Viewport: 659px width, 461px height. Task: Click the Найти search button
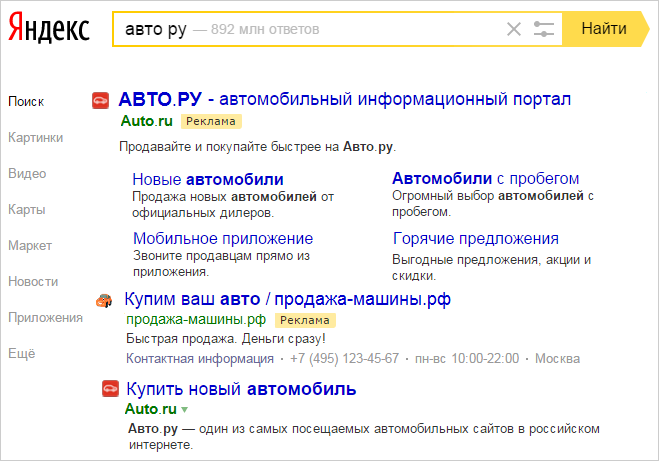tap(604, 29)
